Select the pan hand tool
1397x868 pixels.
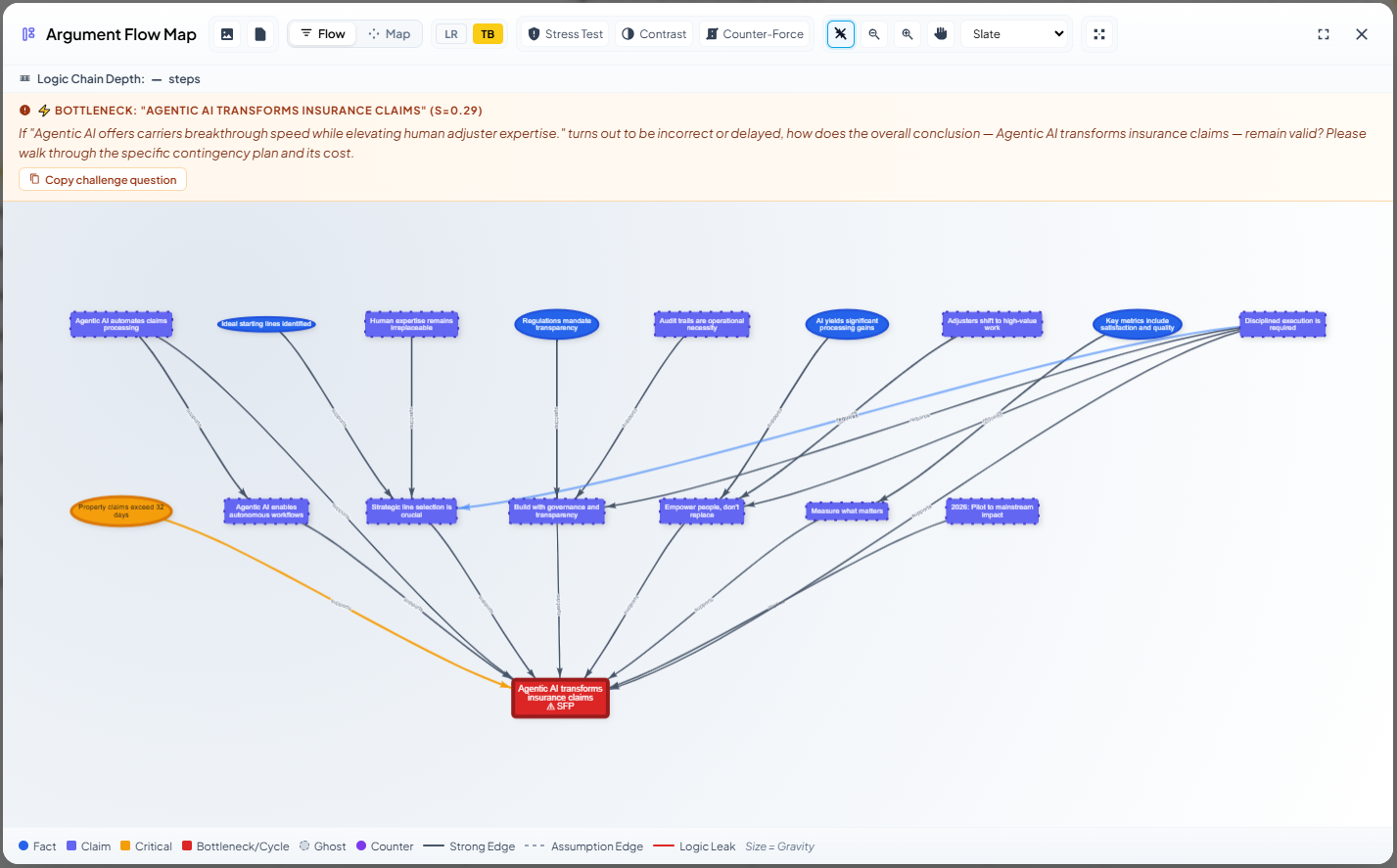pyautogui.click(x=940, y=33)
